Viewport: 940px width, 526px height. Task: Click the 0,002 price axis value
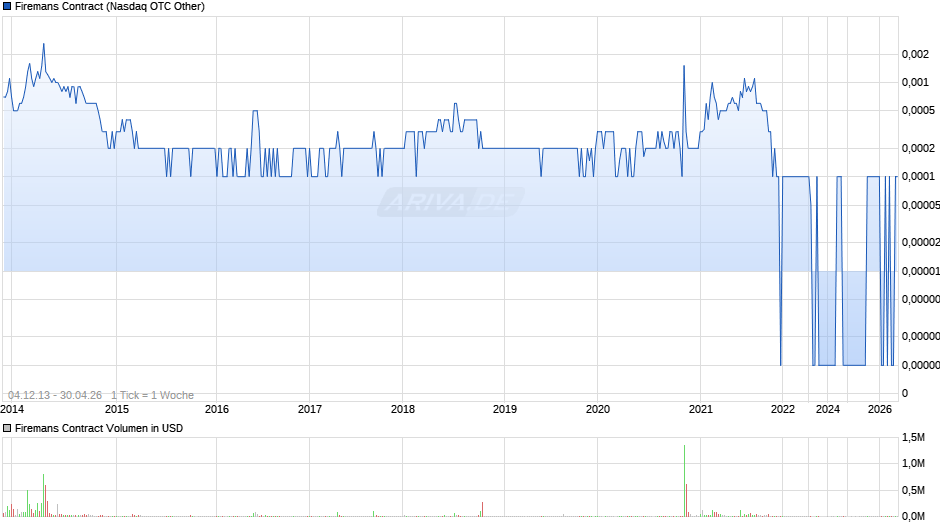(x=915, y=55)
